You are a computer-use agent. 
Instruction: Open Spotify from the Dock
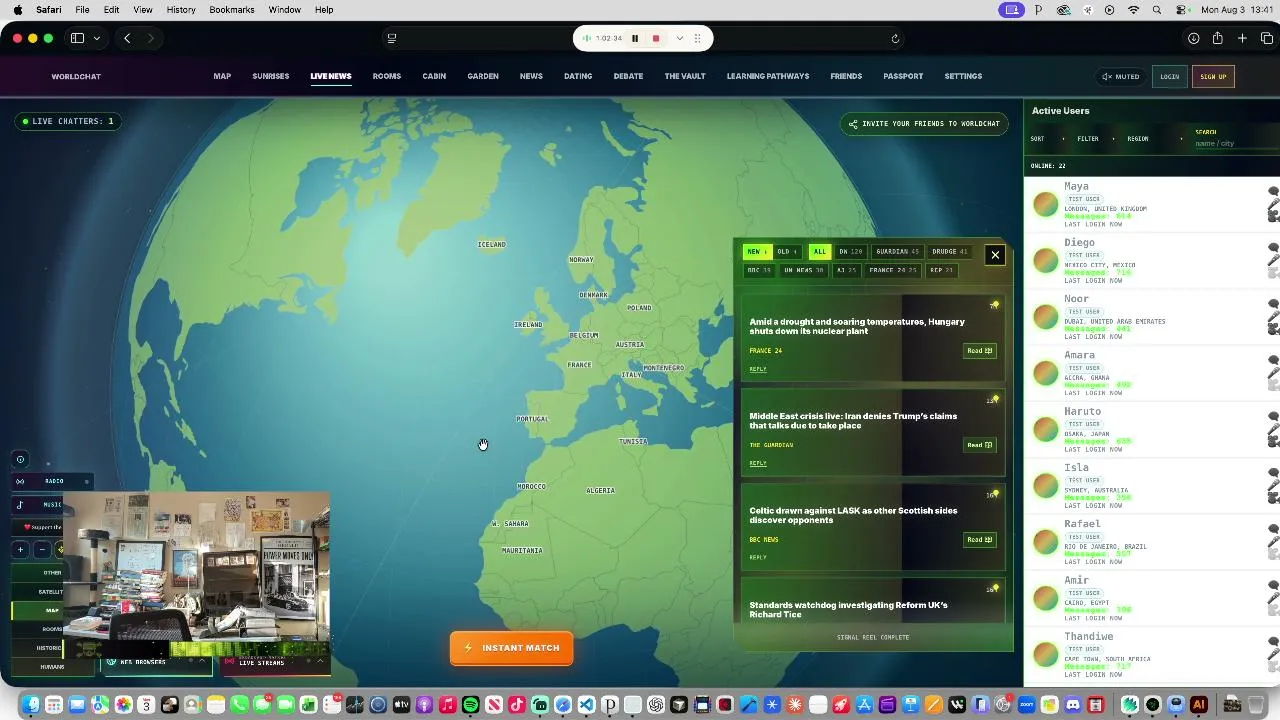coord(471,704)
